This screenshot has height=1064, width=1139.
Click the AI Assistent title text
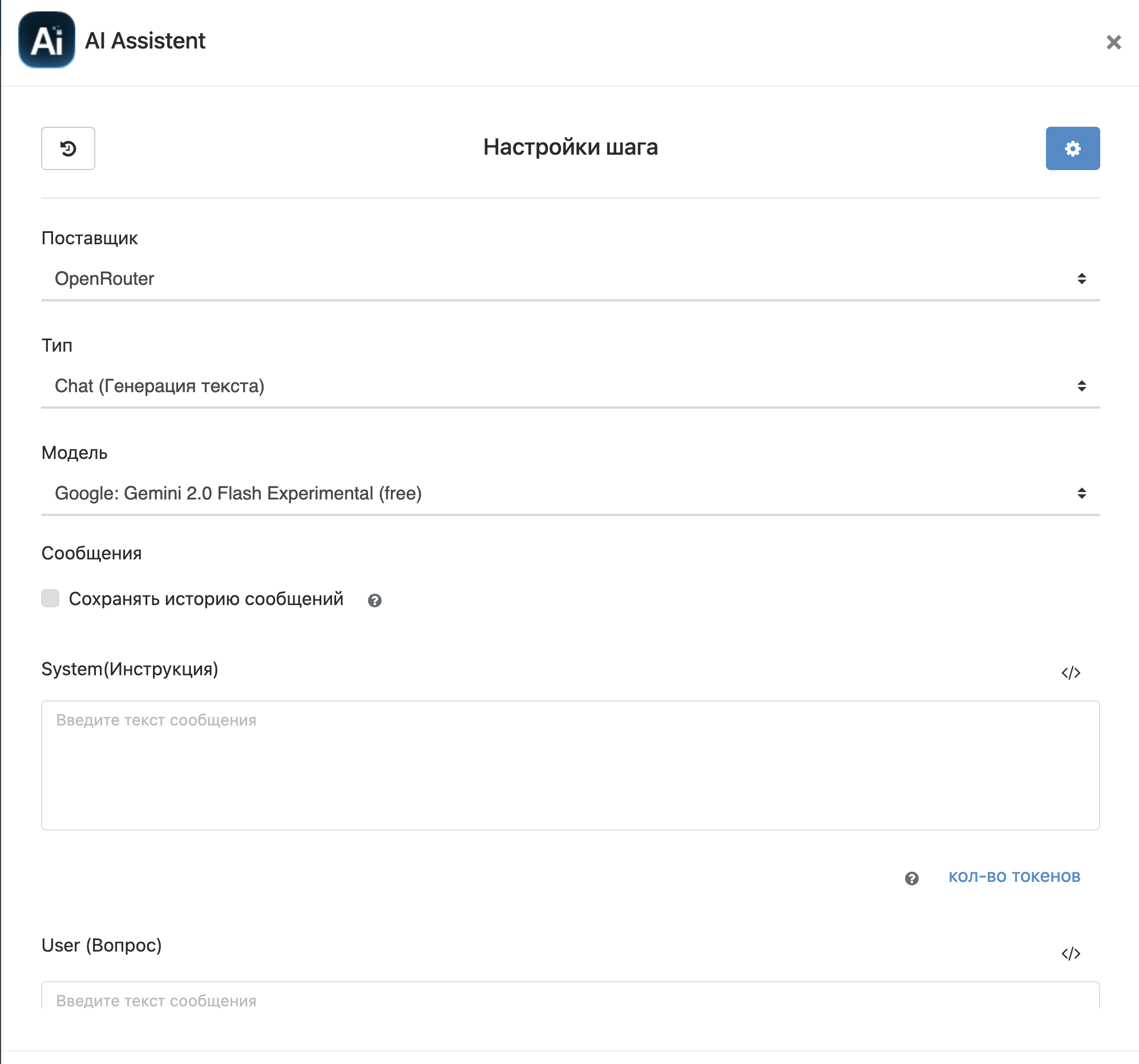[145, 41]
